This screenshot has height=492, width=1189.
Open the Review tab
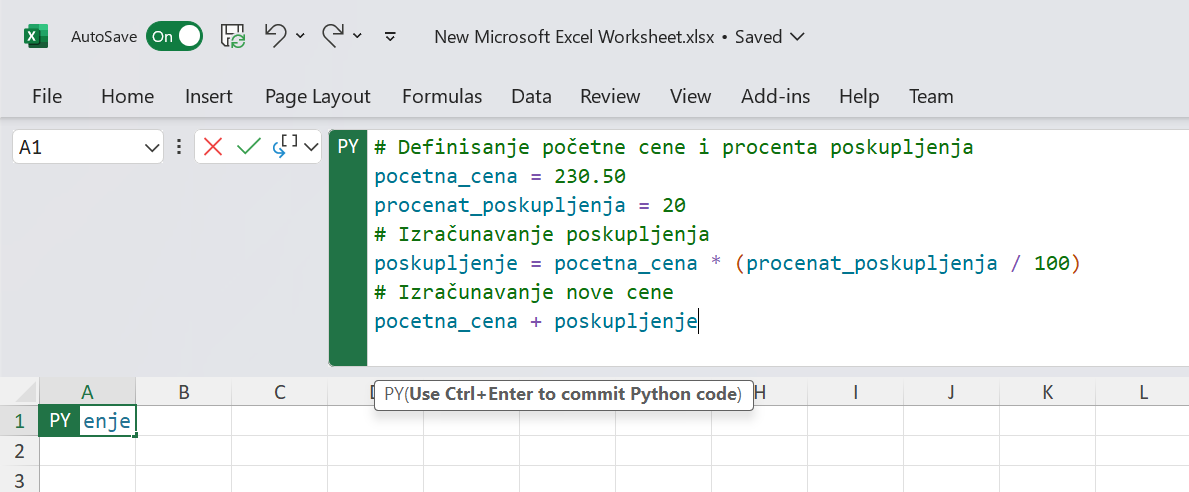(610, 96)
